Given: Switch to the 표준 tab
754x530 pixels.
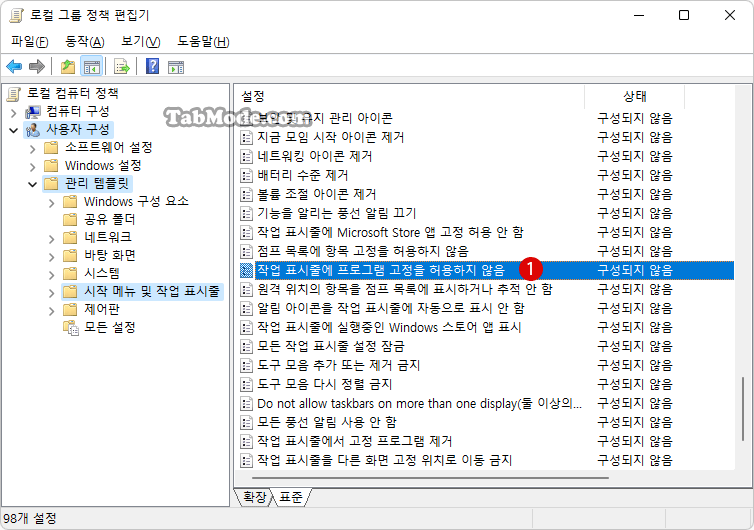Looking at the screenshot, I should (291, 497).
